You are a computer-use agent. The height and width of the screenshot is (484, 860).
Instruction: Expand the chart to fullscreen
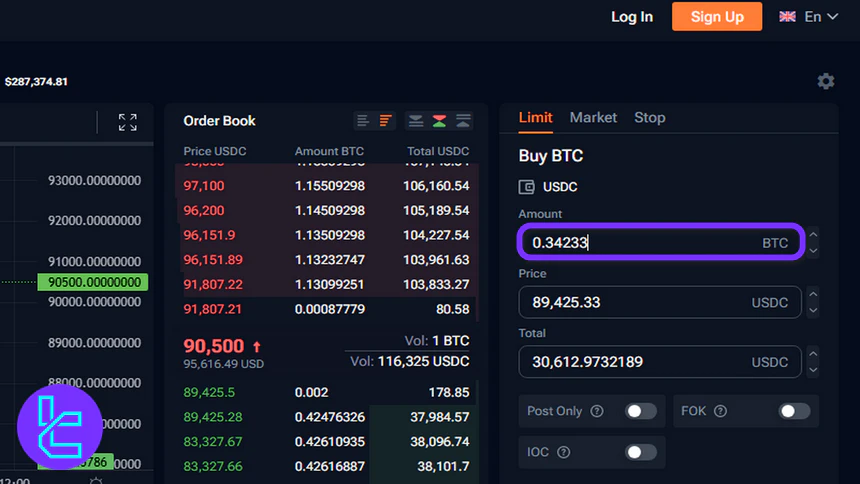coord(127,122)
